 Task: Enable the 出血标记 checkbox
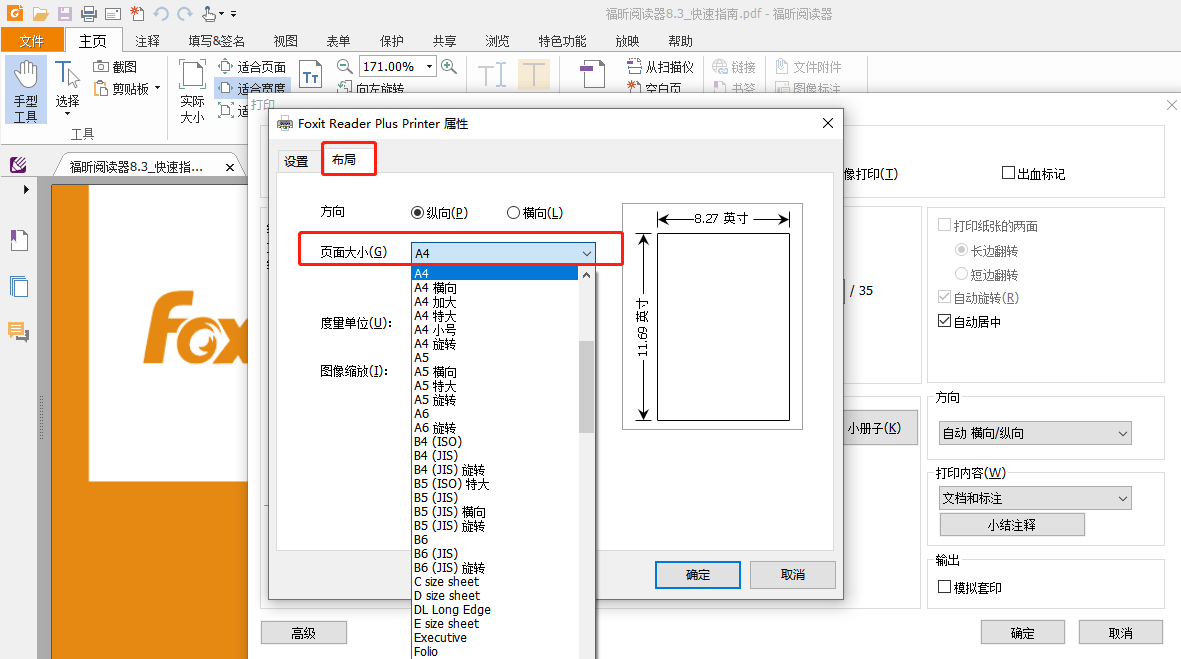1008,174
